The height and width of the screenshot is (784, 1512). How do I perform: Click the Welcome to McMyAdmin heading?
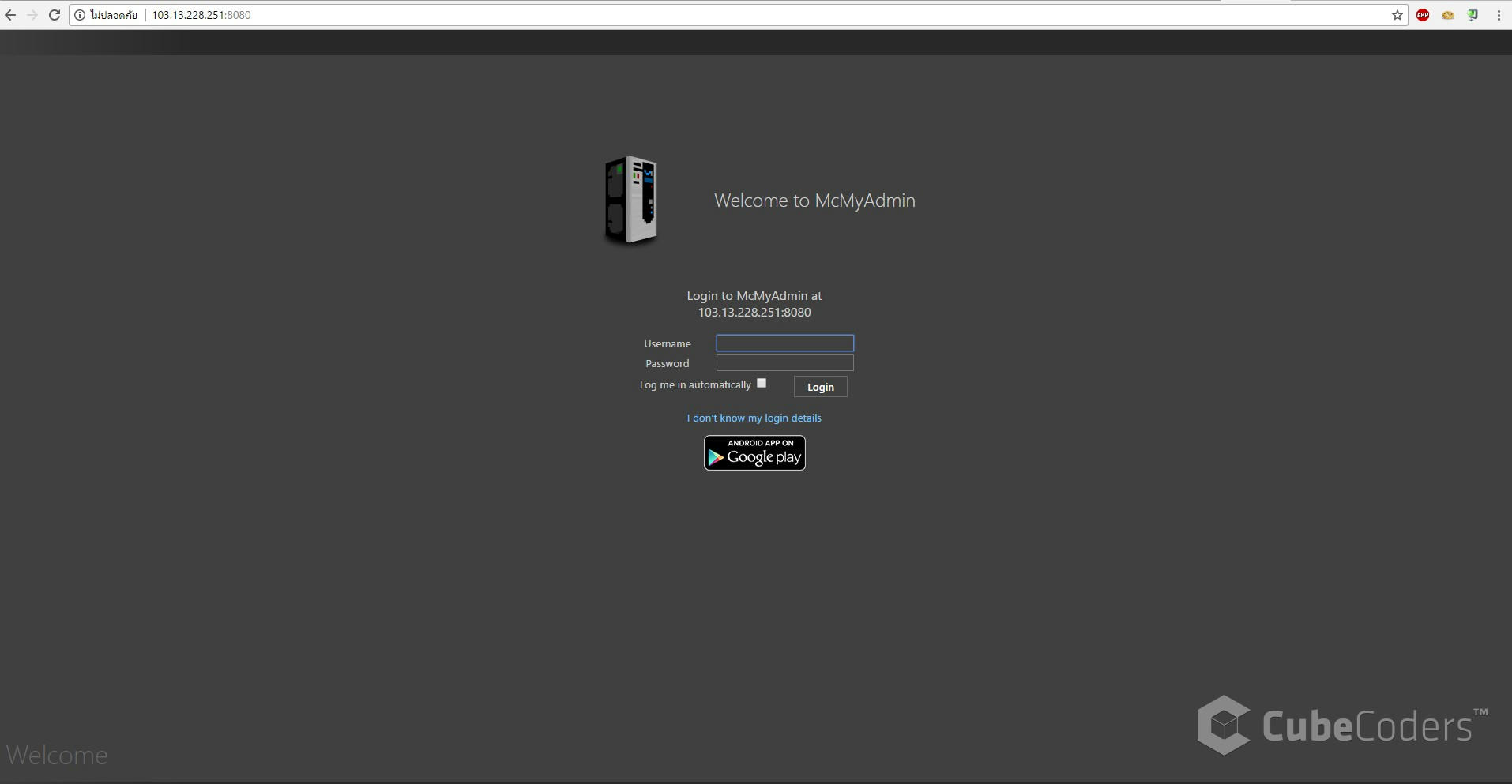point(814,201)
